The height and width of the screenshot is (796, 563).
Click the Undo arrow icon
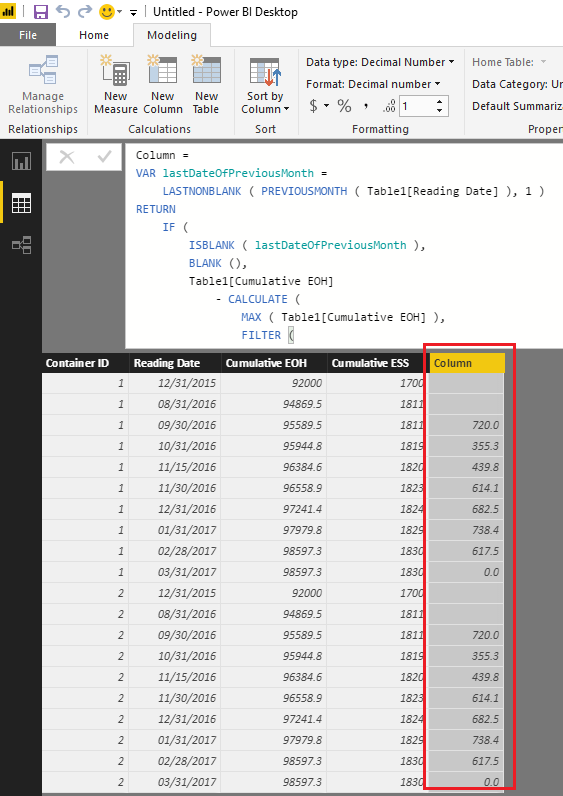click(x=63, y=11)
